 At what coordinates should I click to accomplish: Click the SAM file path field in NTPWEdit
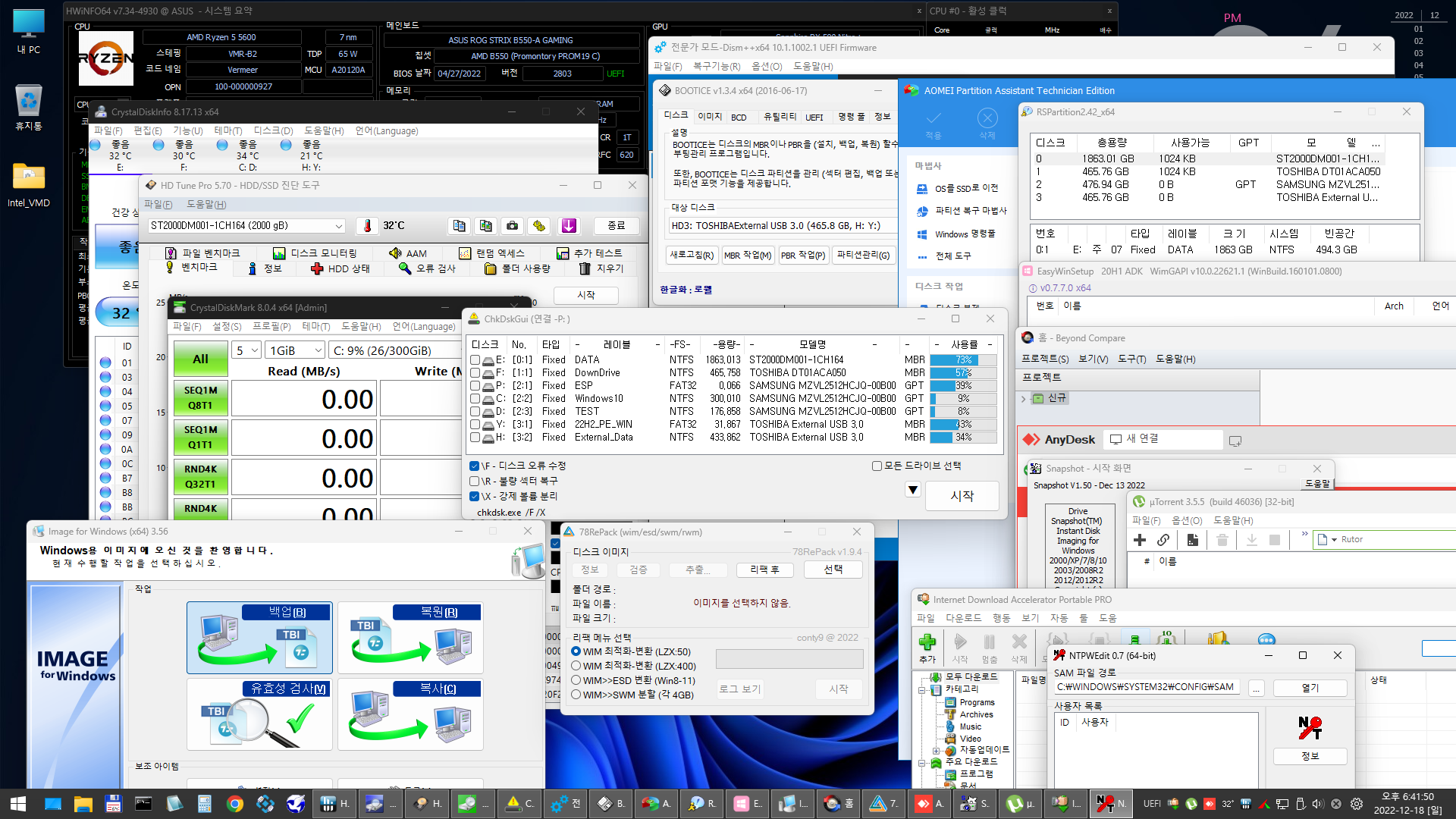1147,688
